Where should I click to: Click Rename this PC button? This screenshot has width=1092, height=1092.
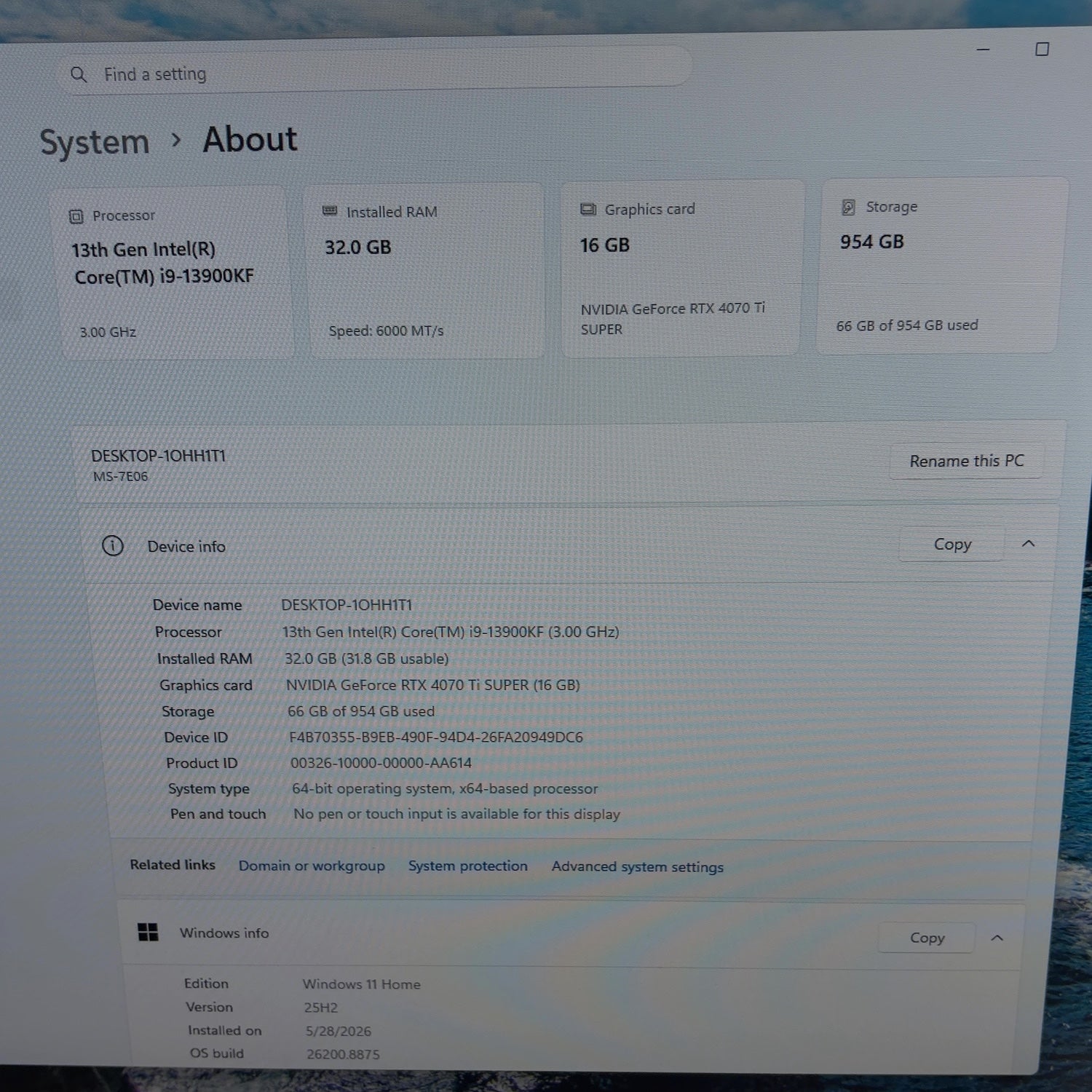pyautogui.click(x=967, y=461)
